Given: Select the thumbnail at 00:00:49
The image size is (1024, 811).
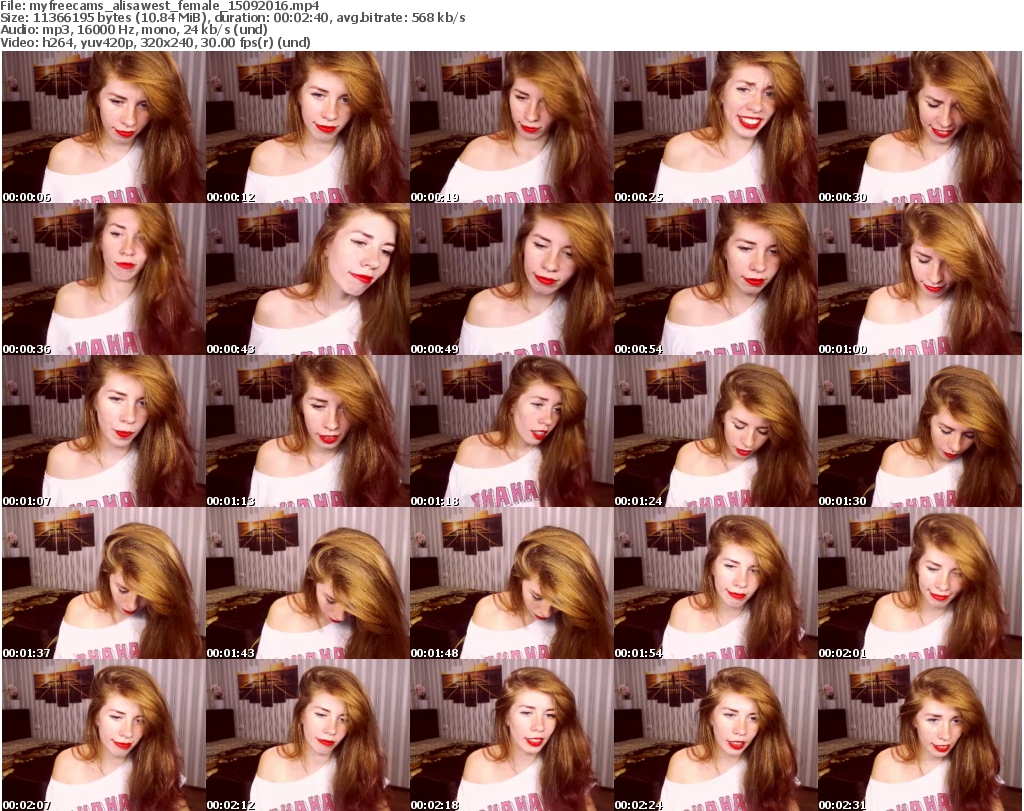Looking at the screenshot, I should pyautogui.click(x=511, y=279).
